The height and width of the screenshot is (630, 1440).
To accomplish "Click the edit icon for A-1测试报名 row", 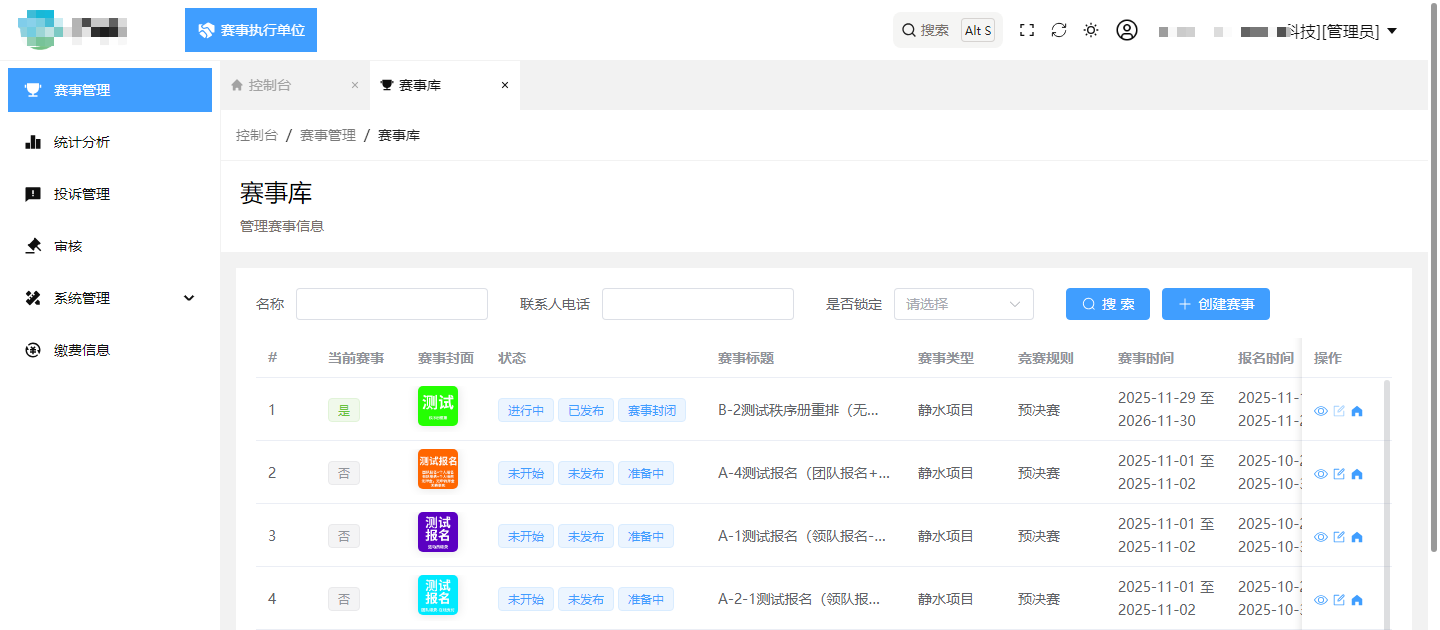I will [x=1339, y=536].
